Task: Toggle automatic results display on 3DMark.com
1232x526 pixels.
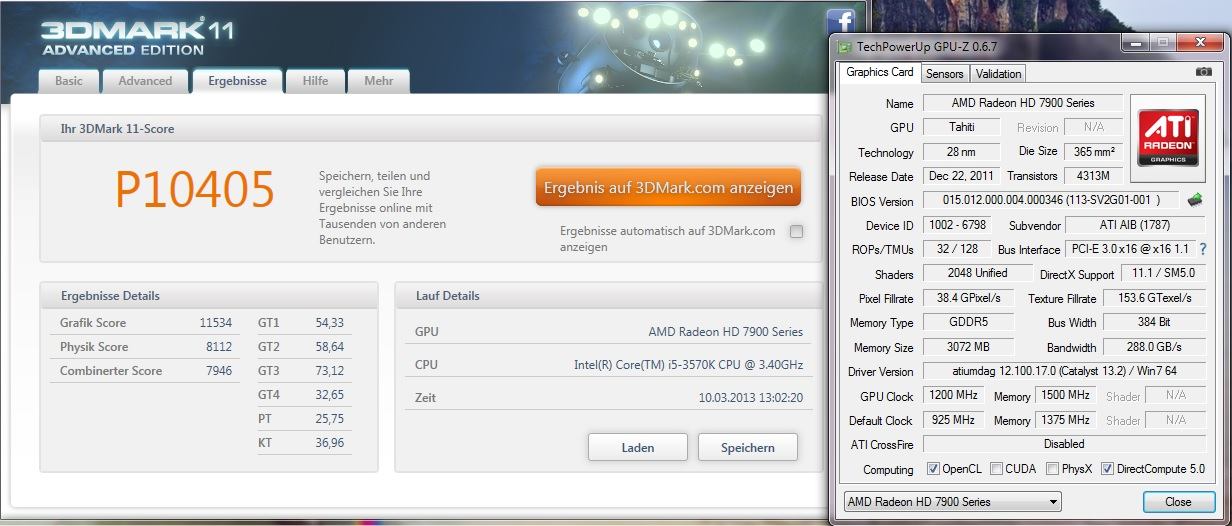Action: [796, 232]
